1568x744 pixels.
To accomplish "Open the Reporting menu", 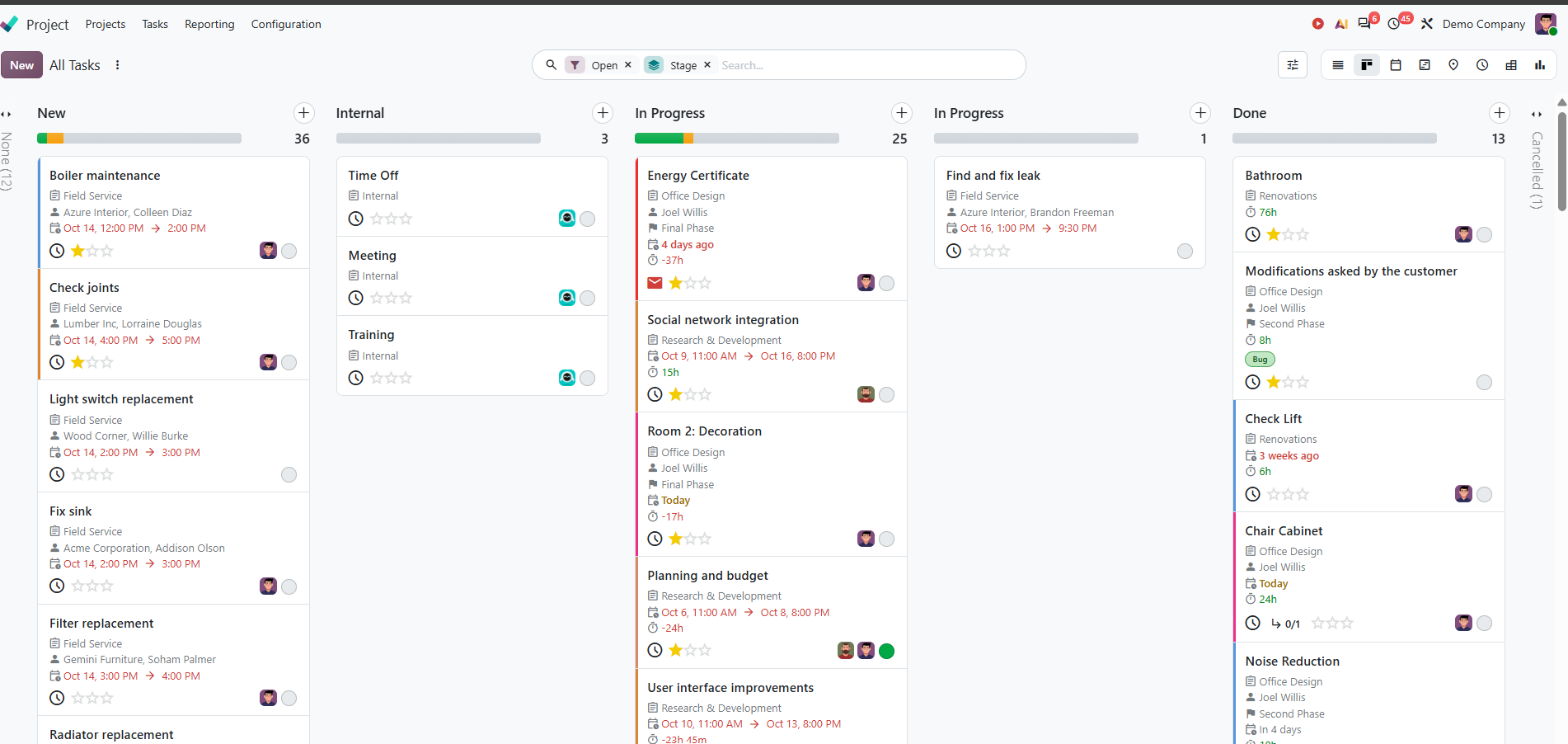I will click(x=209, y=24).
